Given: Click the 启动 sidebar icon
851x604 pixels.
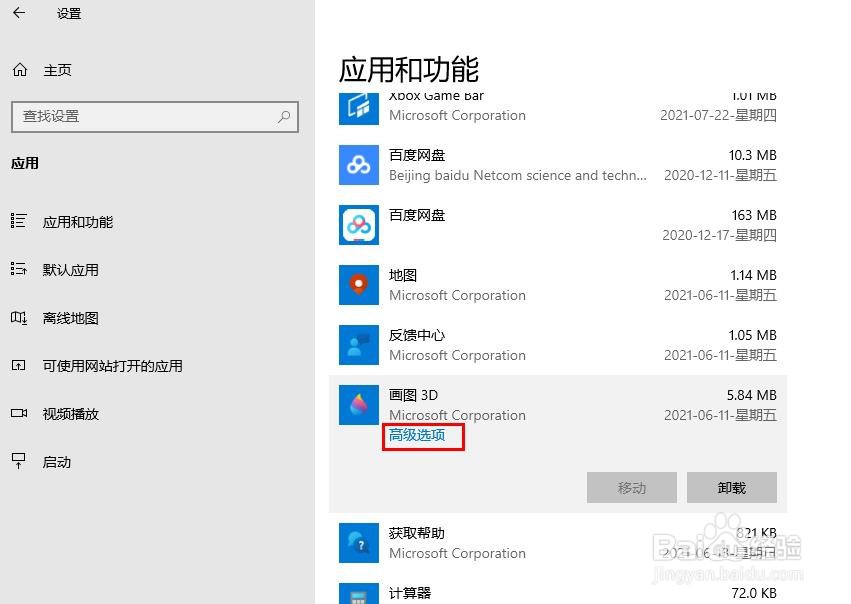Looking at the screenshot, I should pos(18,461).
